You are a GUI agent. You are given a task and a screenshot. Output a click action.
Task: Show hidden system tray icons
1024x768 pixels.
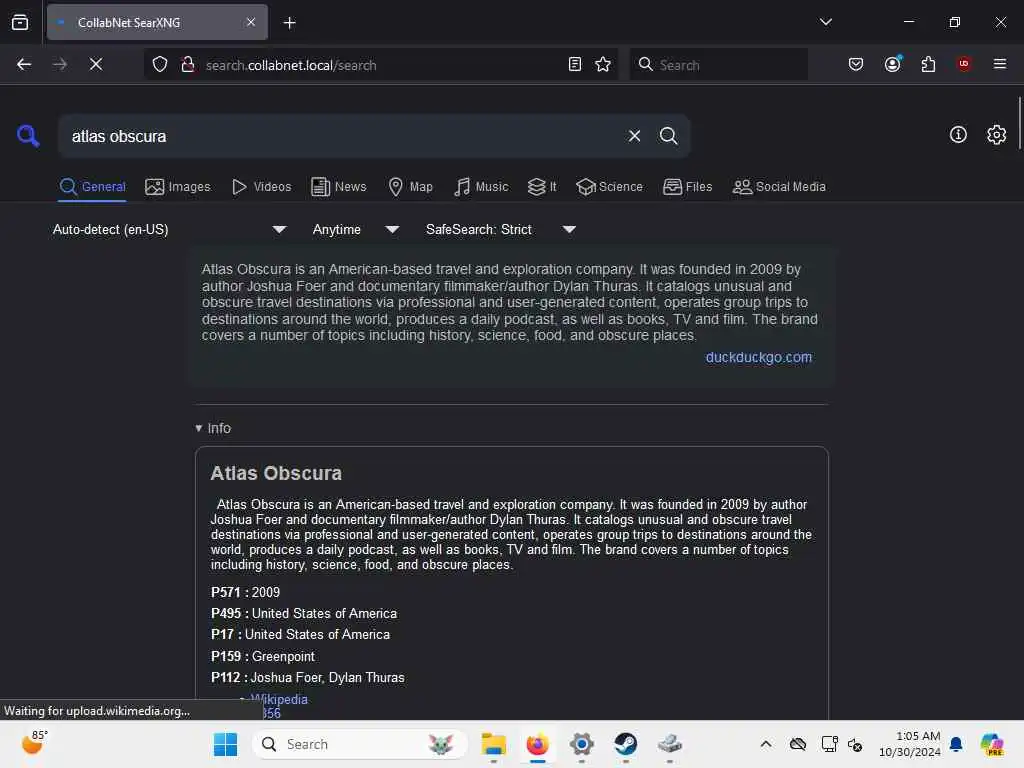(x=765, y=744)
